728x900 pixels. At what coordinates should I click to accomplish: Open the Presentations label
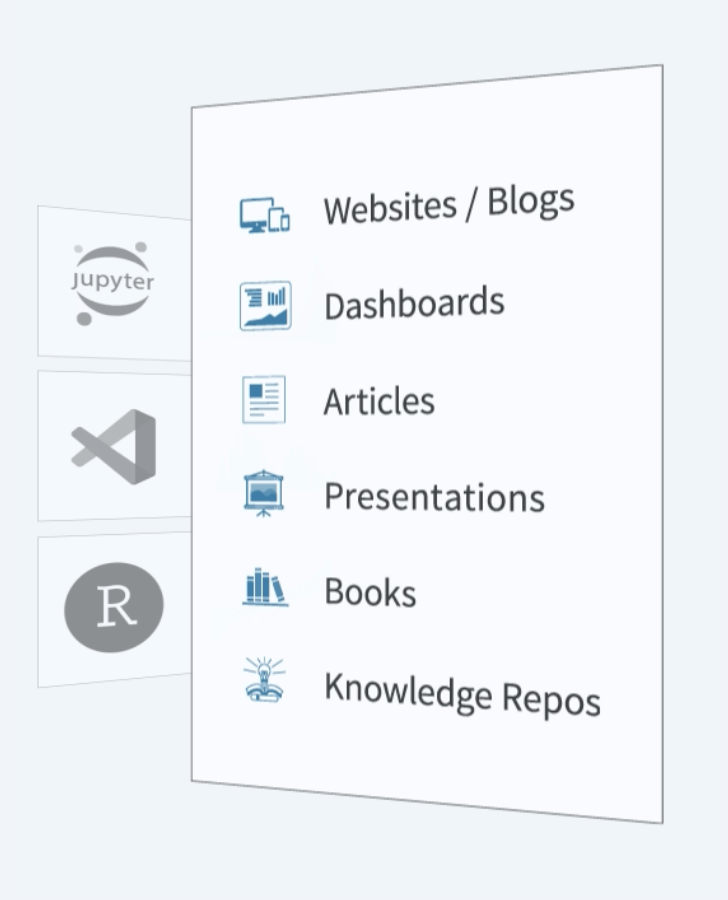click(434, 496)
